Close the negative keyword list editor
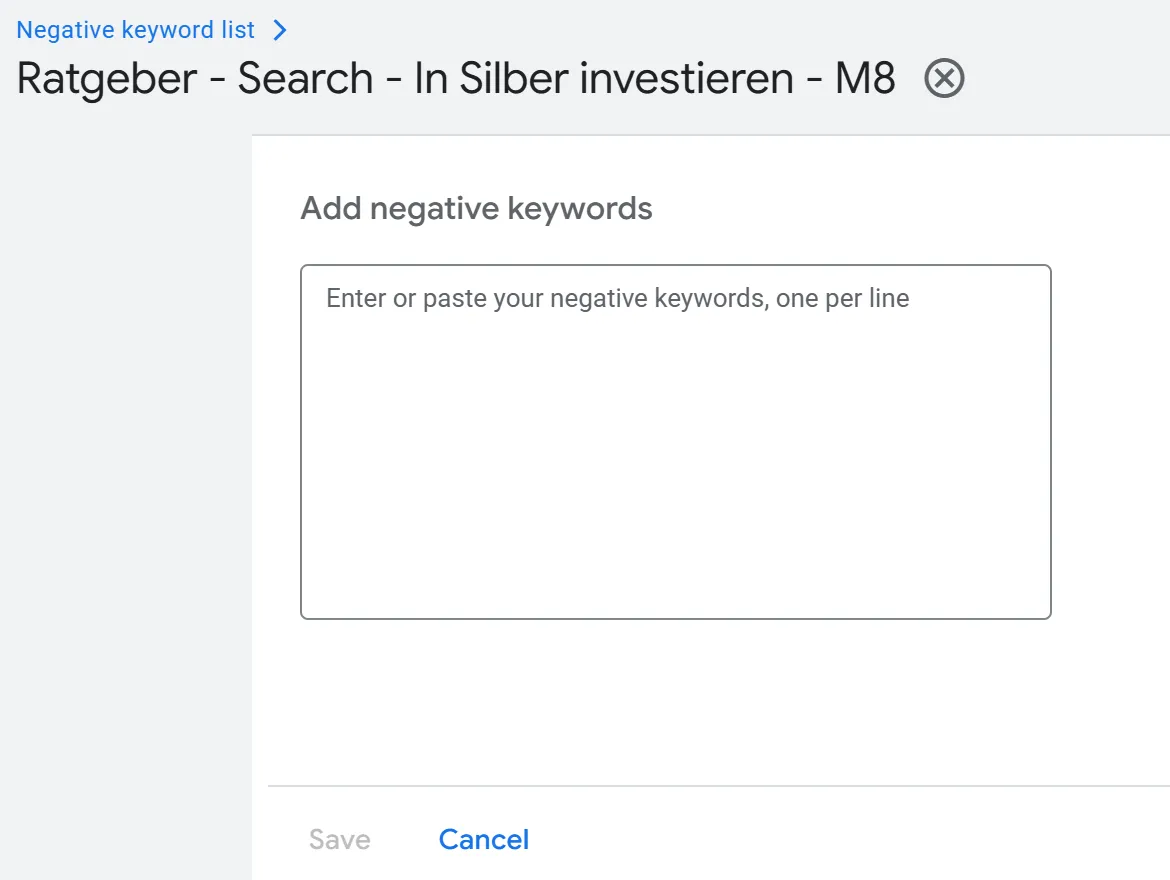 click(x=944, y=78)
